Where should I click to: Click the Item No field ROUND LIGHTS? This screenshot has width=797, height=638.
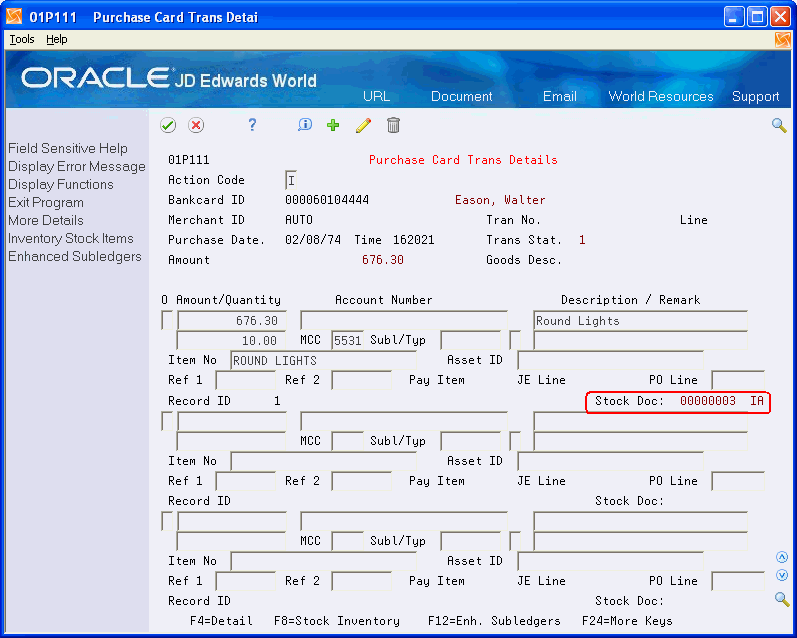pos(324,360)
